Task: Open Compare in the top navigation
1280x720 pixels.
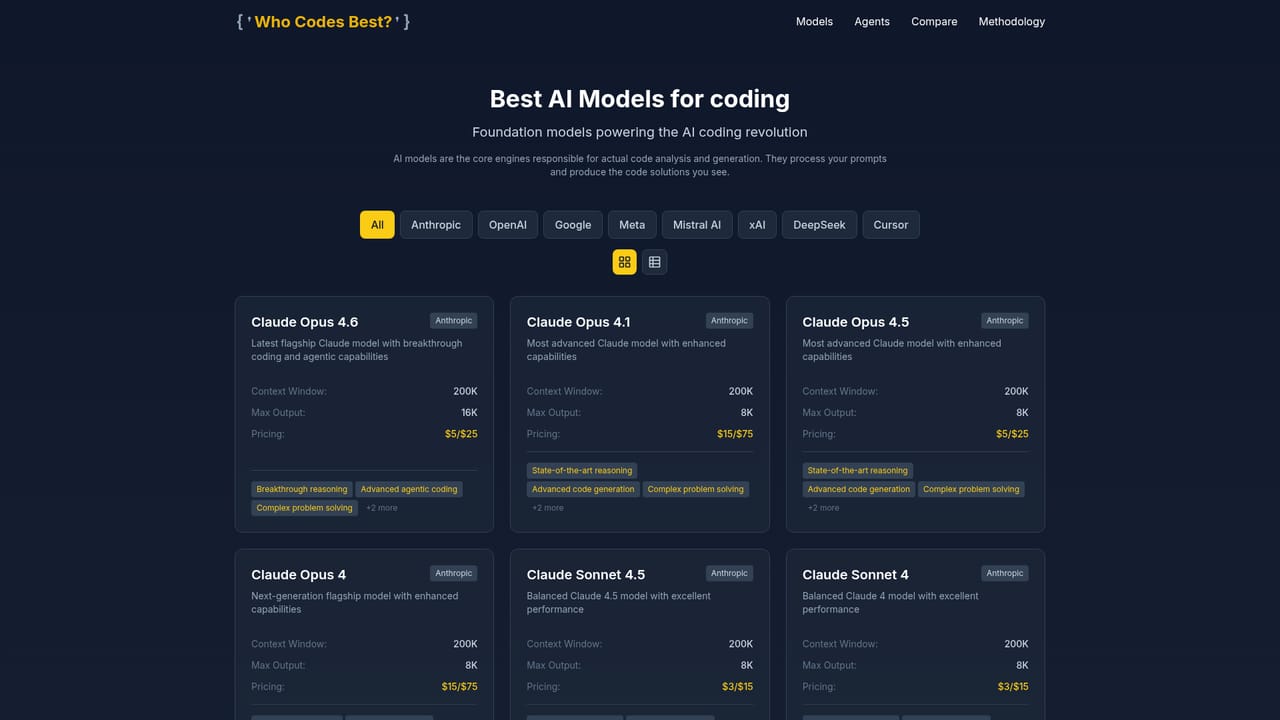Action: (x=934, y=21)
